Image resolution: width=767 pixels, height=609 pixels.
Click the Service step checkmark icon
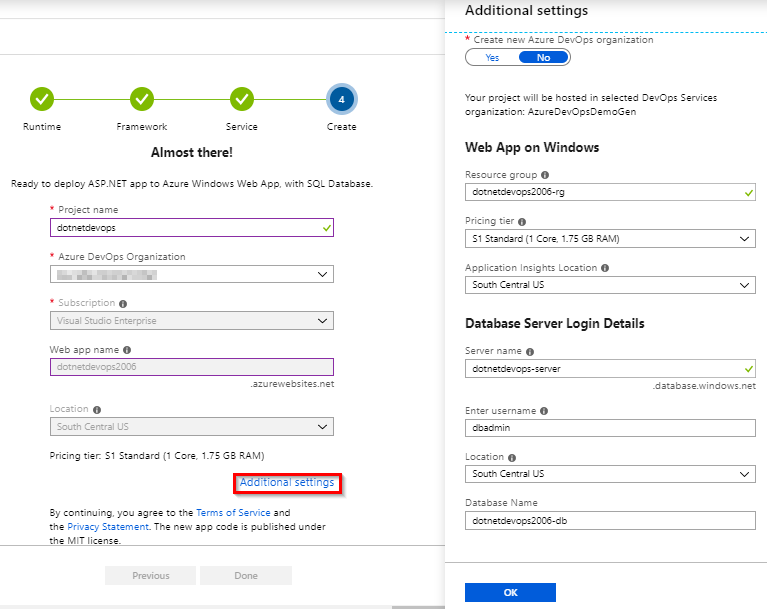pyautogui.click(x=241, y=99)
